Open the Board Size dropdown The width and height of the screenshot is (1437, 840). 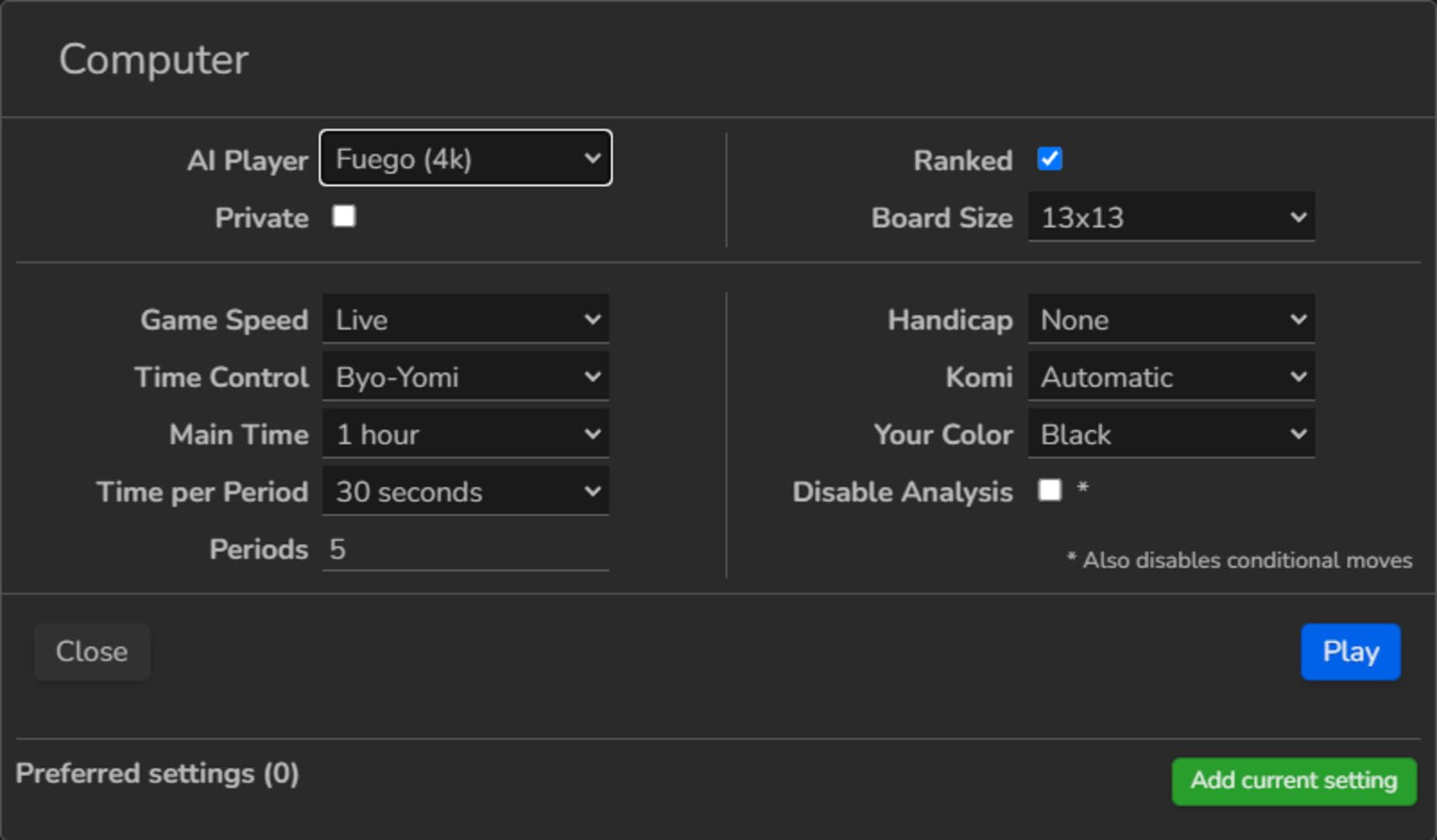tap(1170, 218)
